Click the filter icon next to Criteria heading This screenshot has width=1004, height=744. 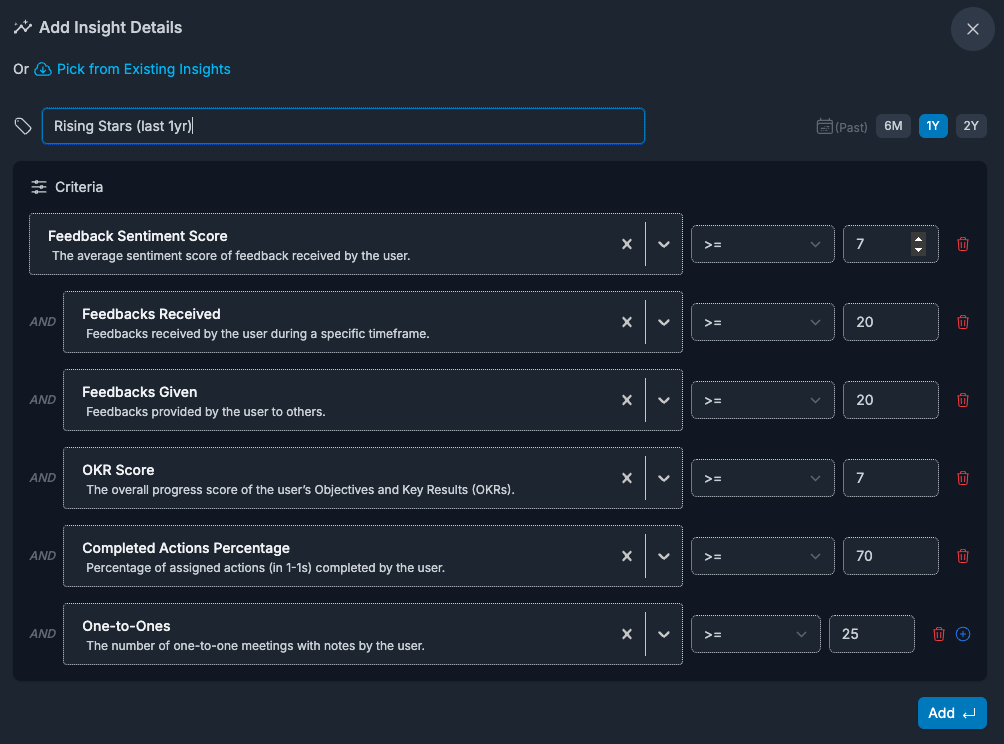pyautogui.click(x=38, y=186)
